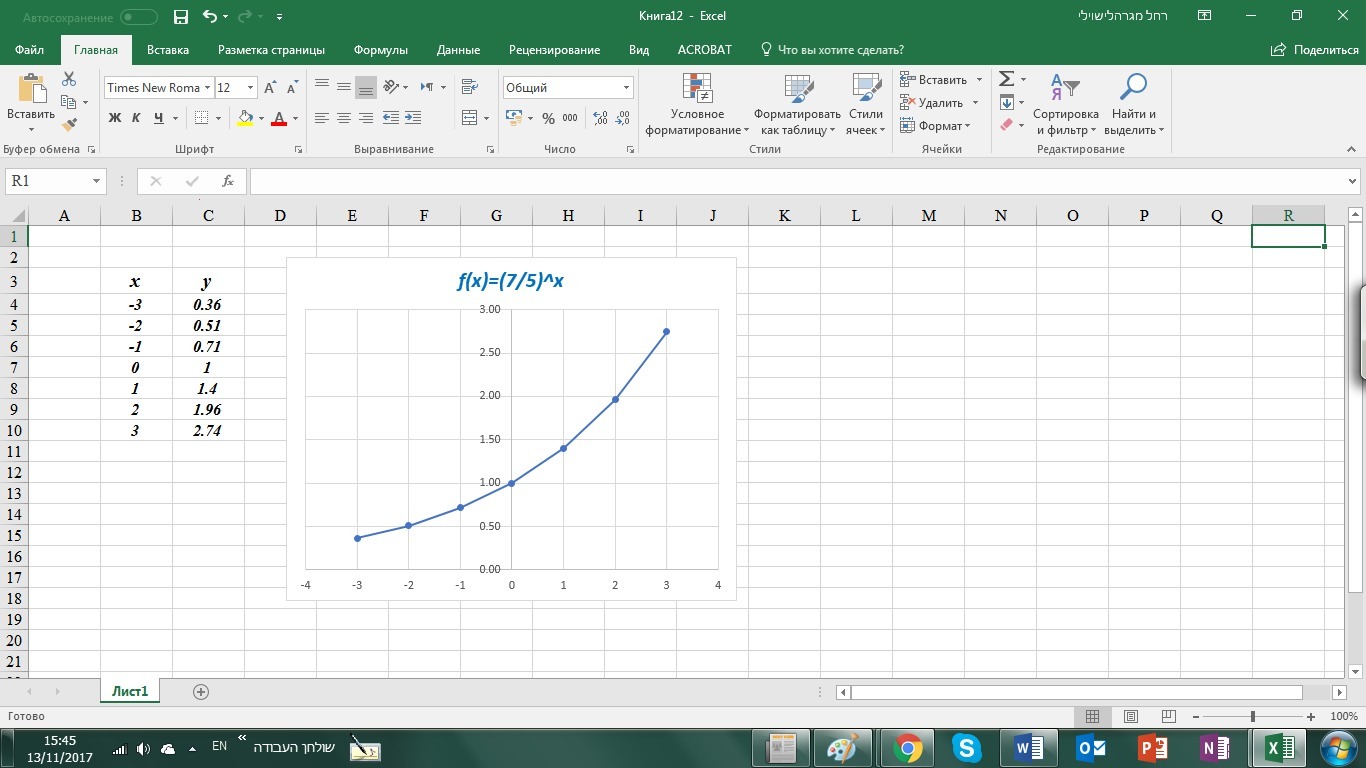
Task: Open the Формулы ribbon tab
Action: (x=380, y=50)
